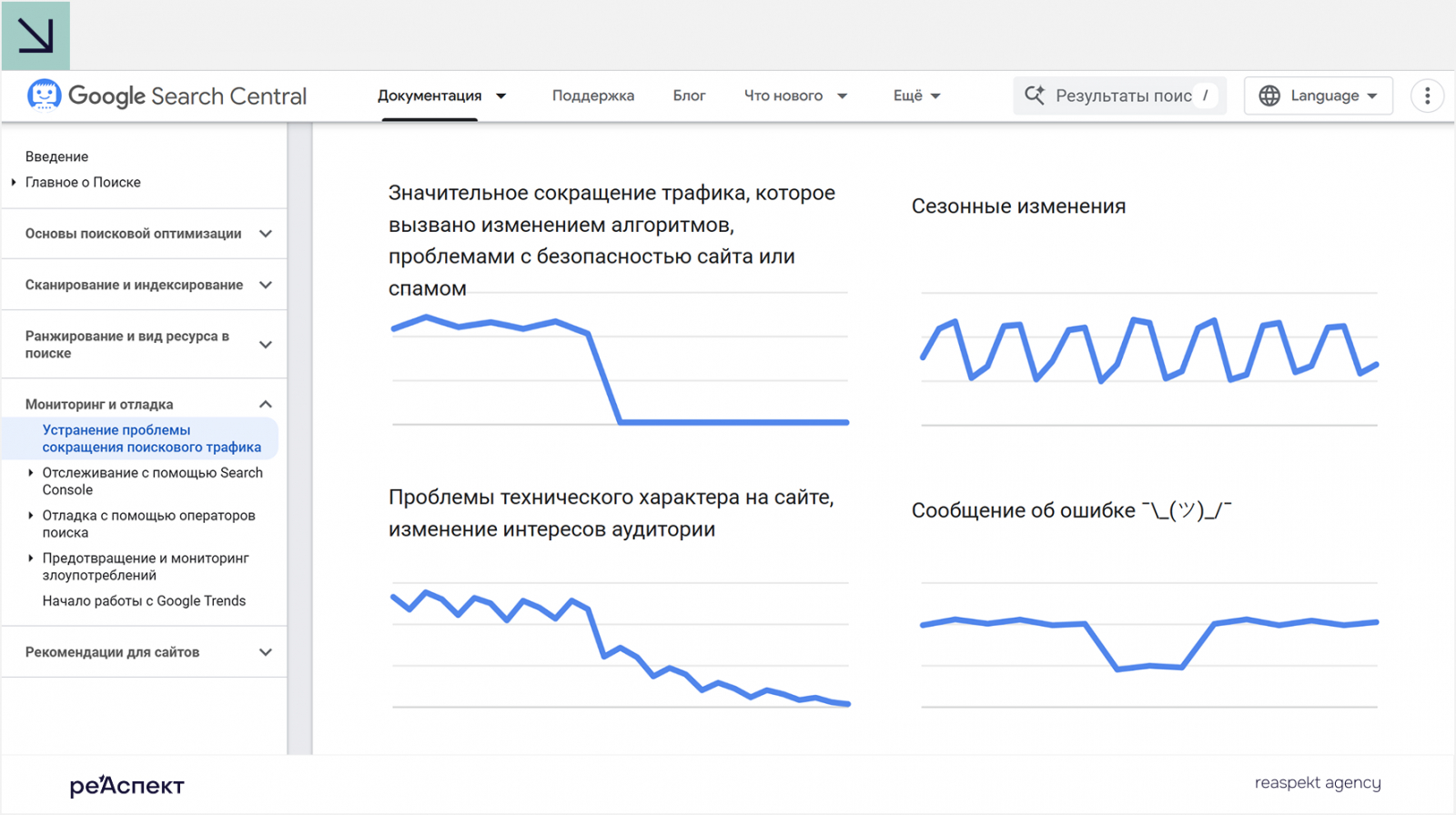Open the Что нового dropdown
The height and width of the screenshot is (815, 1456).
[795, 96]
